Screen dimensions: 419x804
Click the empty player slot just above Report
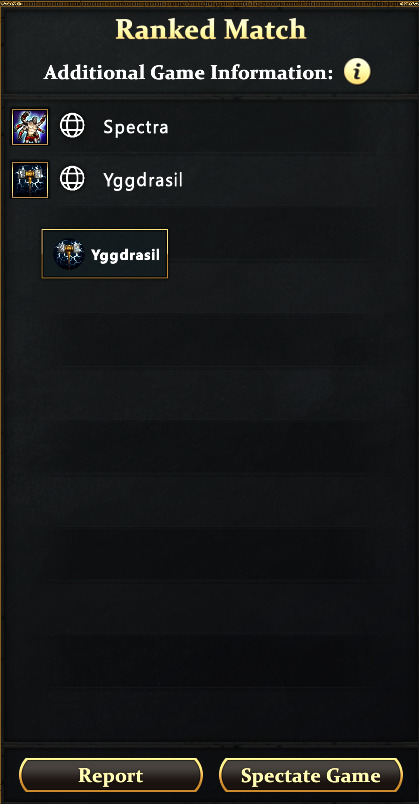(x=210, y=714)
